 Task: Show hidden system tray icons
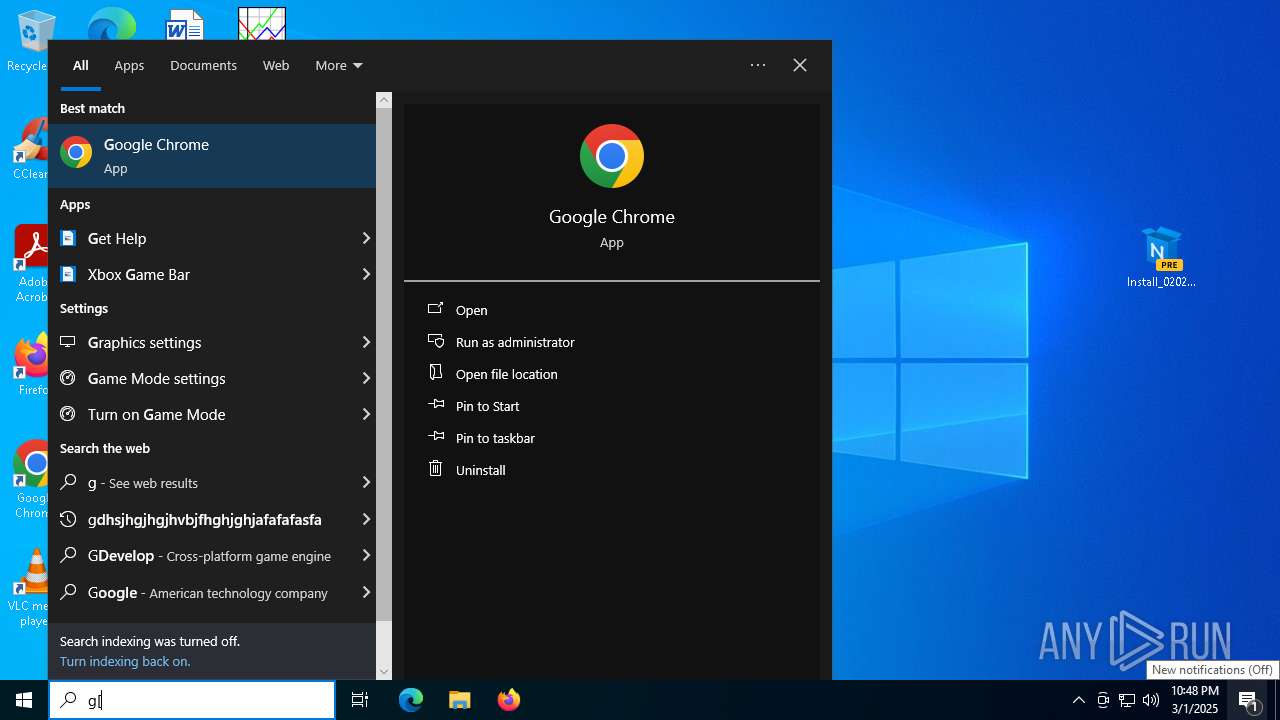click(x=1079, y=700)
